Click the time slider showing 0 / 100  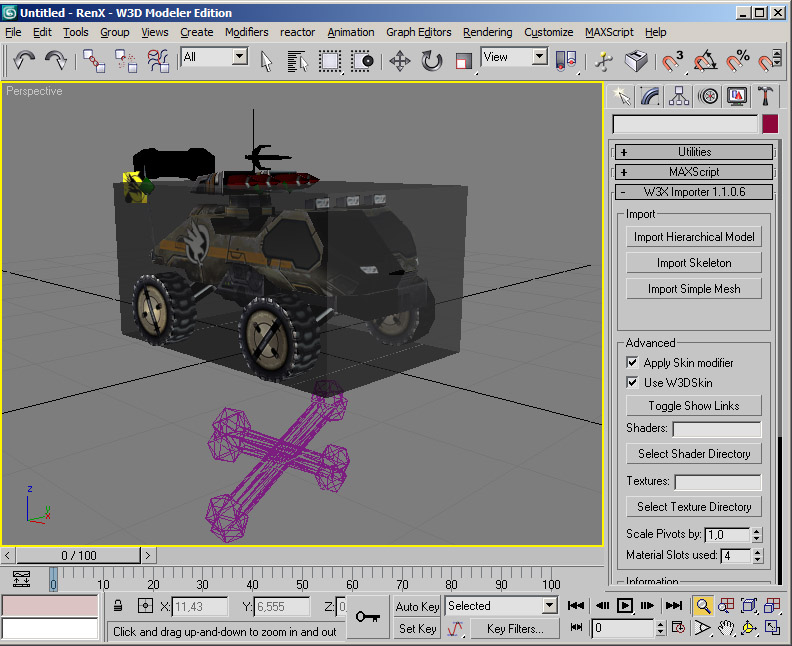[x=79, y=556]
